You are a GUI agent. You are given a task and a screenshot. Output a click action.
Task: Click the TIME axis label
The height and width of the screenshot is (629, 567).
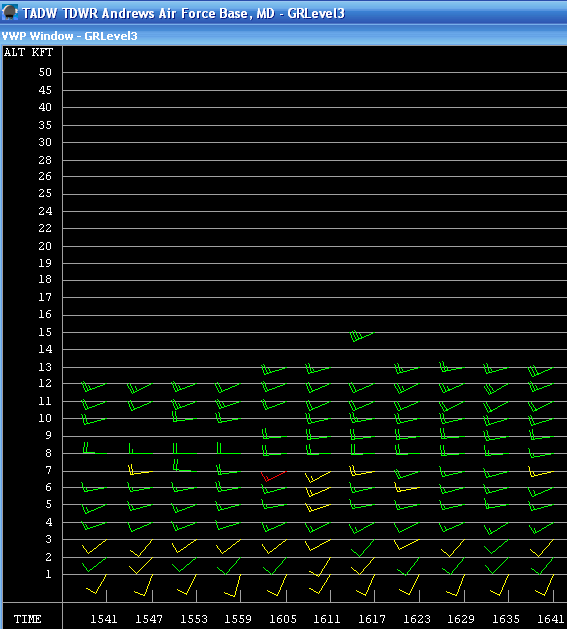(x=27, y=619)
